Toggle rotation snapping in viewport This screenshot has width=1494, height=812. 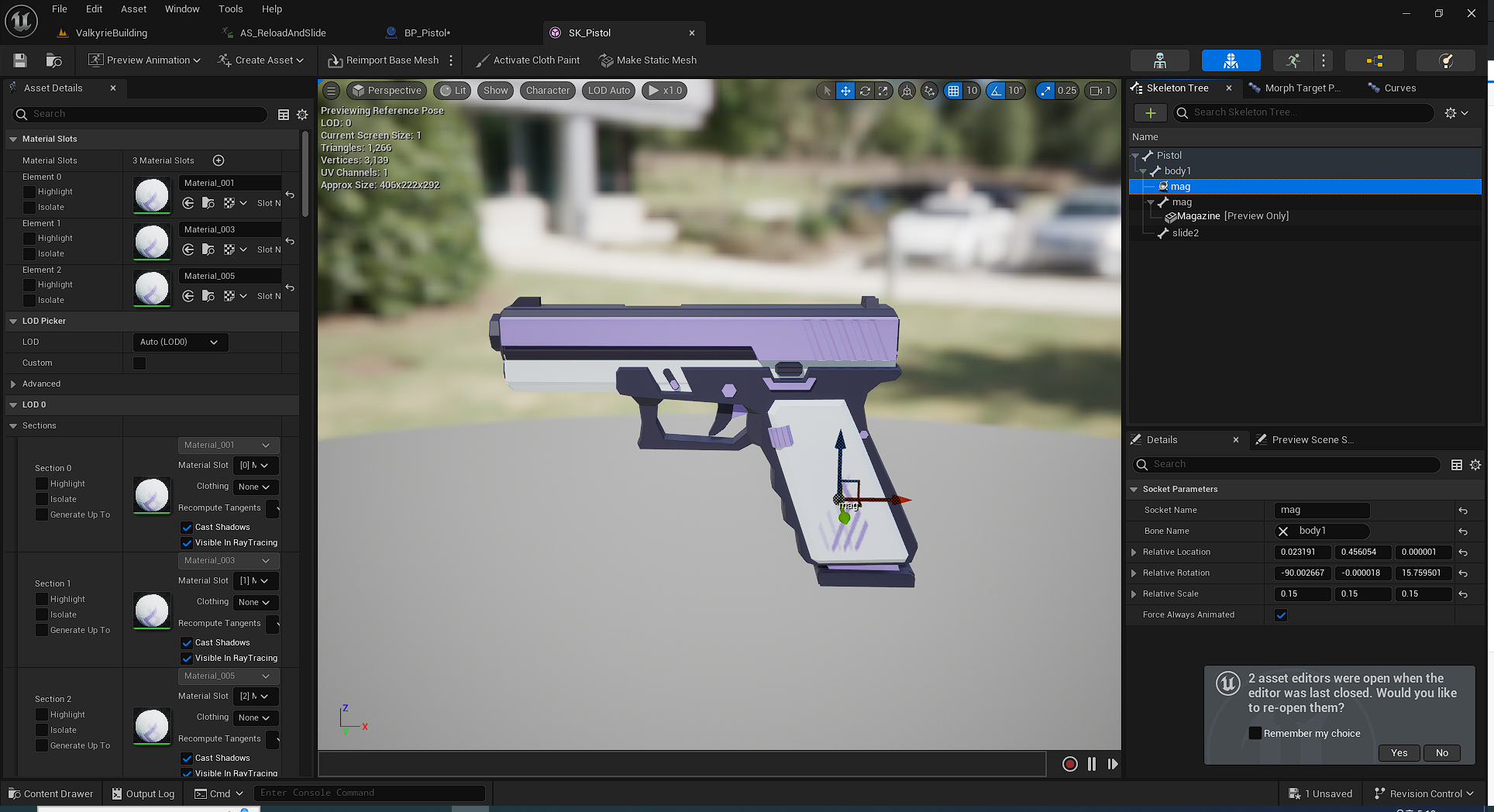click(x=996, y=91)
